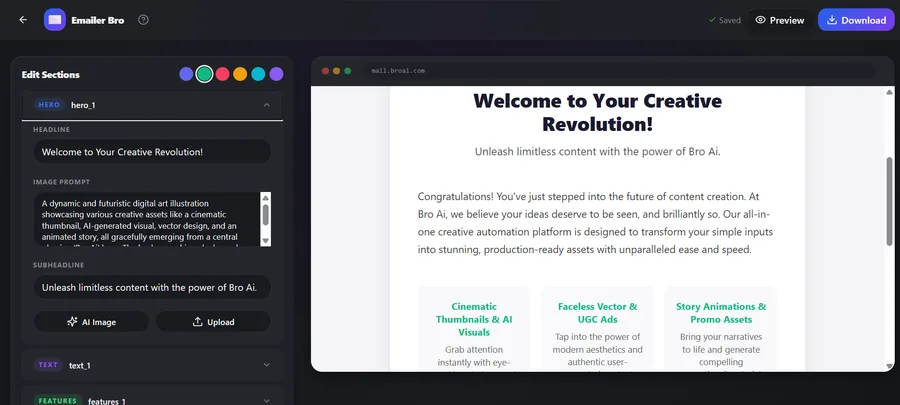Click the yellow dot in mock browser
The height and width of the screenshot is (405, 900).
pyautogui.click(x=336, y=71)
